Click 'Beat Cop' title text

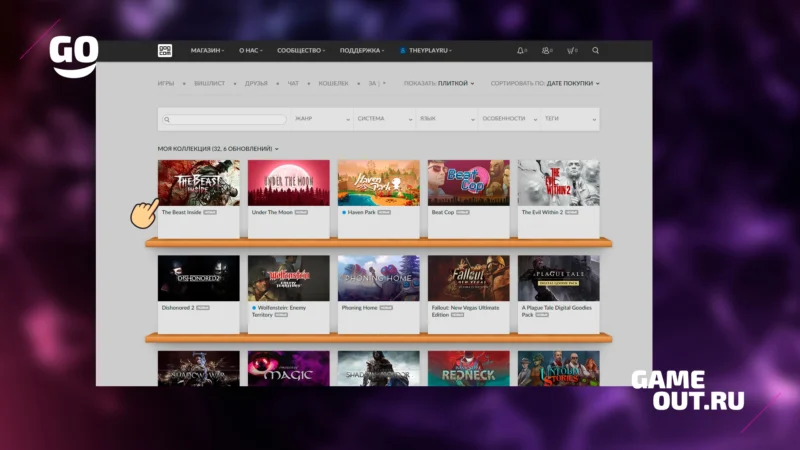pos(443,212)
